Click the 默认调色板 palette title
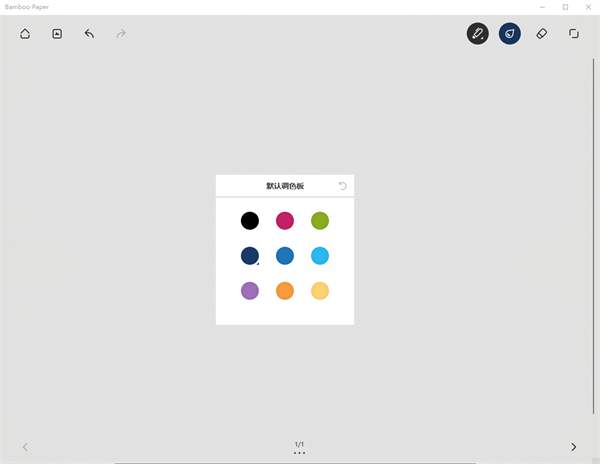Viewport: 600px width, 464px height. pos(285,186)
